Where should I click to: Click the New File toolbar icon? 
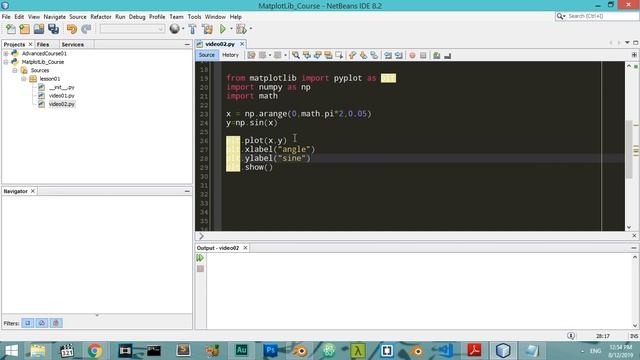[x=11, y=29]
